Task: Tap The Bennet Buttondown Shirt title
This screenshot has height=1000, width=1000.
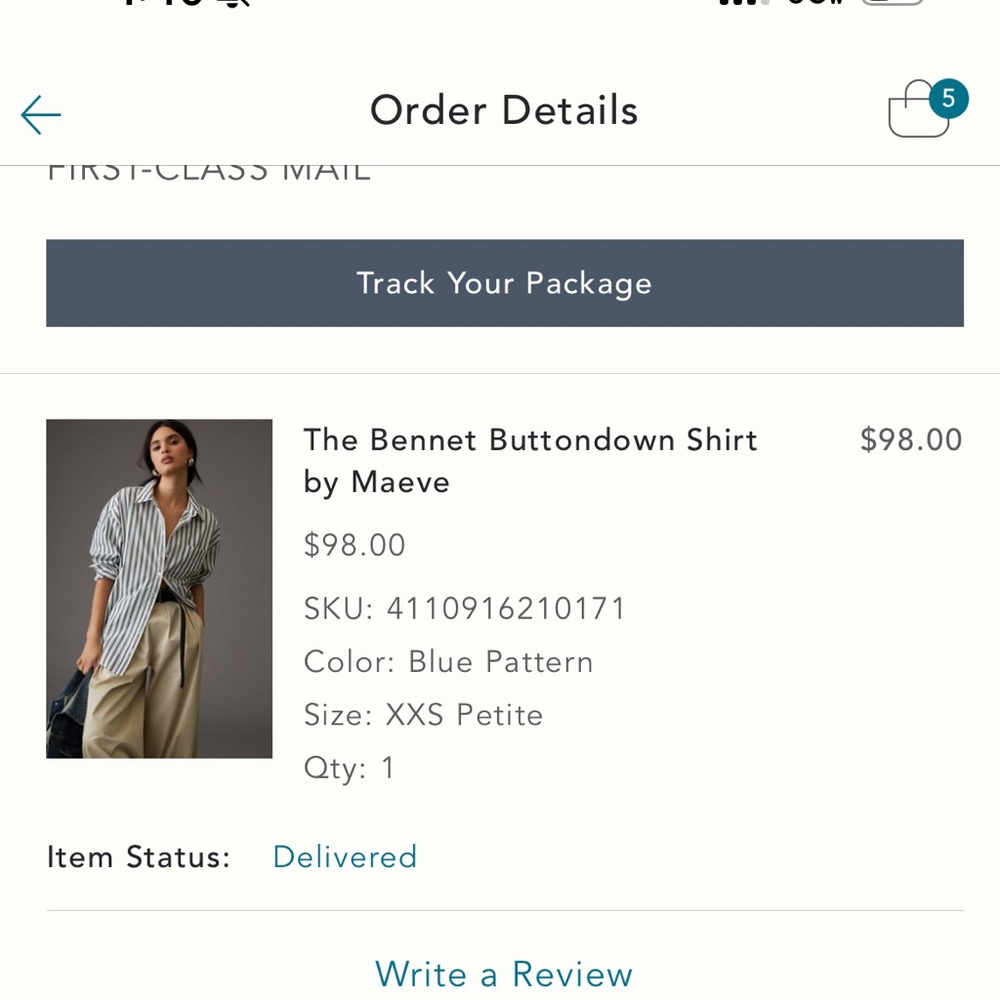Action: [x=531, y=460]
